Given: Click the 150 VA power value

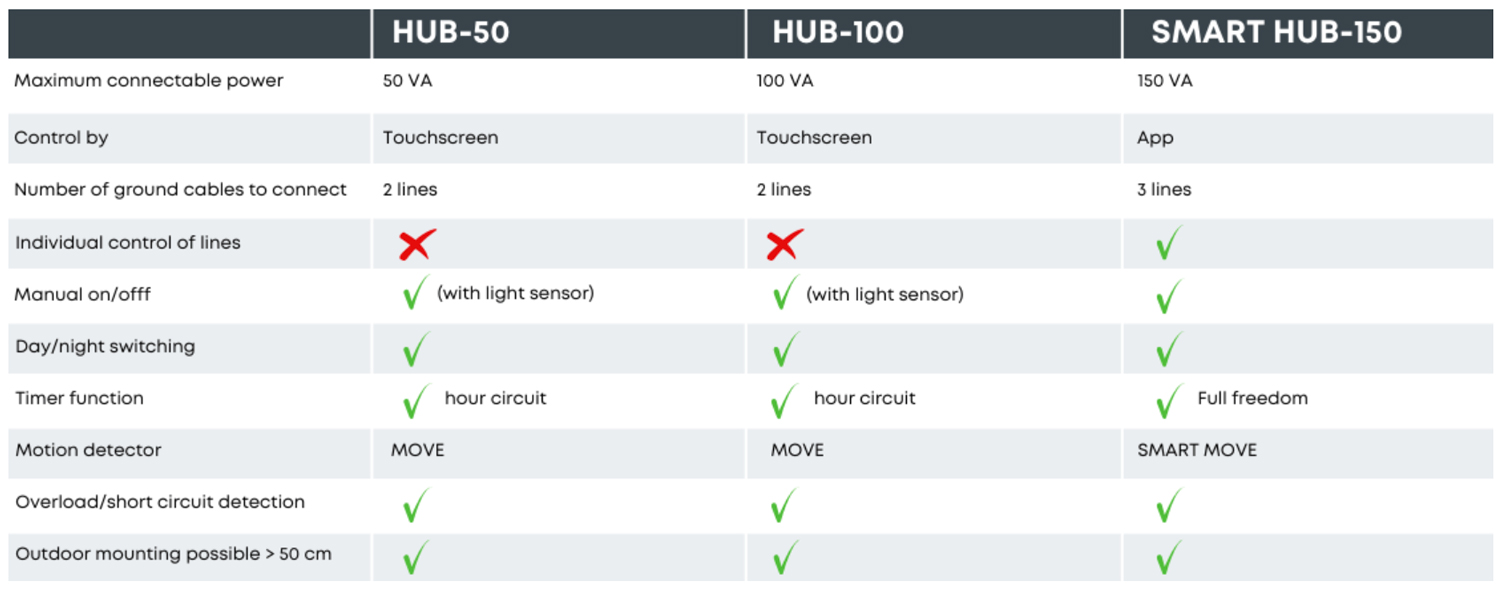Looking at the screenshot, I should coord(1165,81).
